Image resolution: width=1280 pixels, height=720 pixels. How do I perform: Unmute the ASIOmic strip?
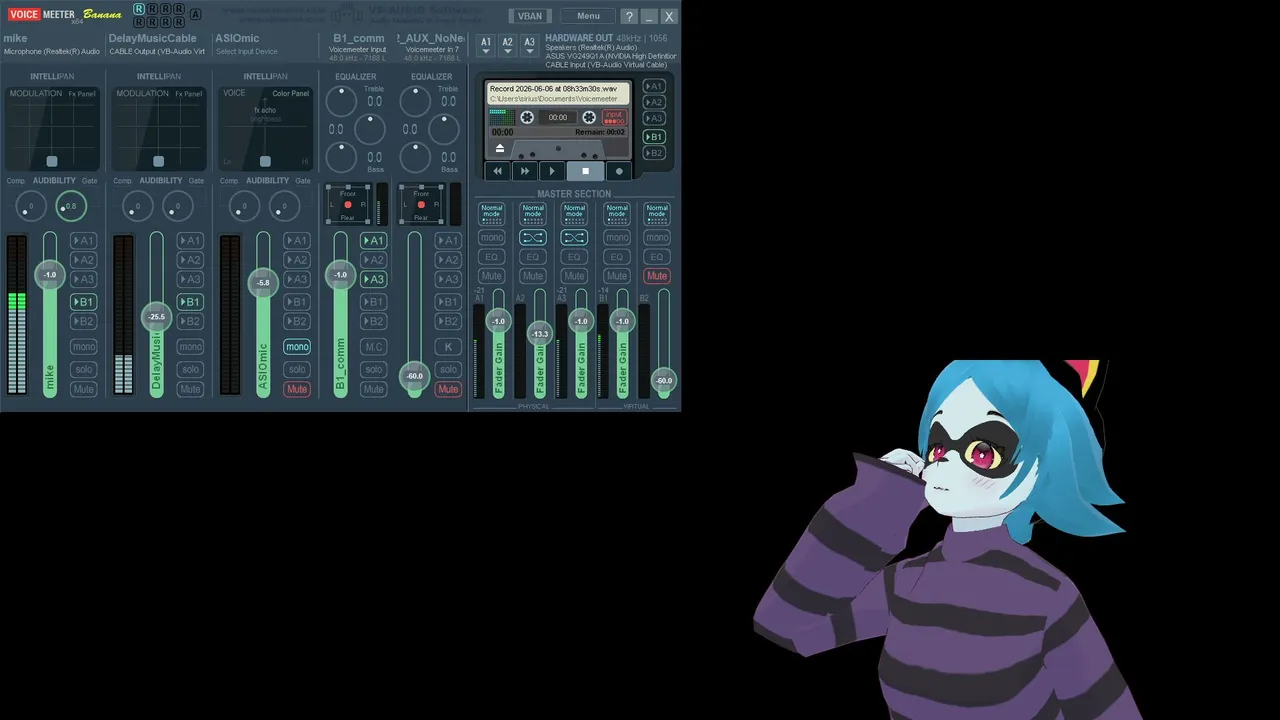tap(297, 389)
